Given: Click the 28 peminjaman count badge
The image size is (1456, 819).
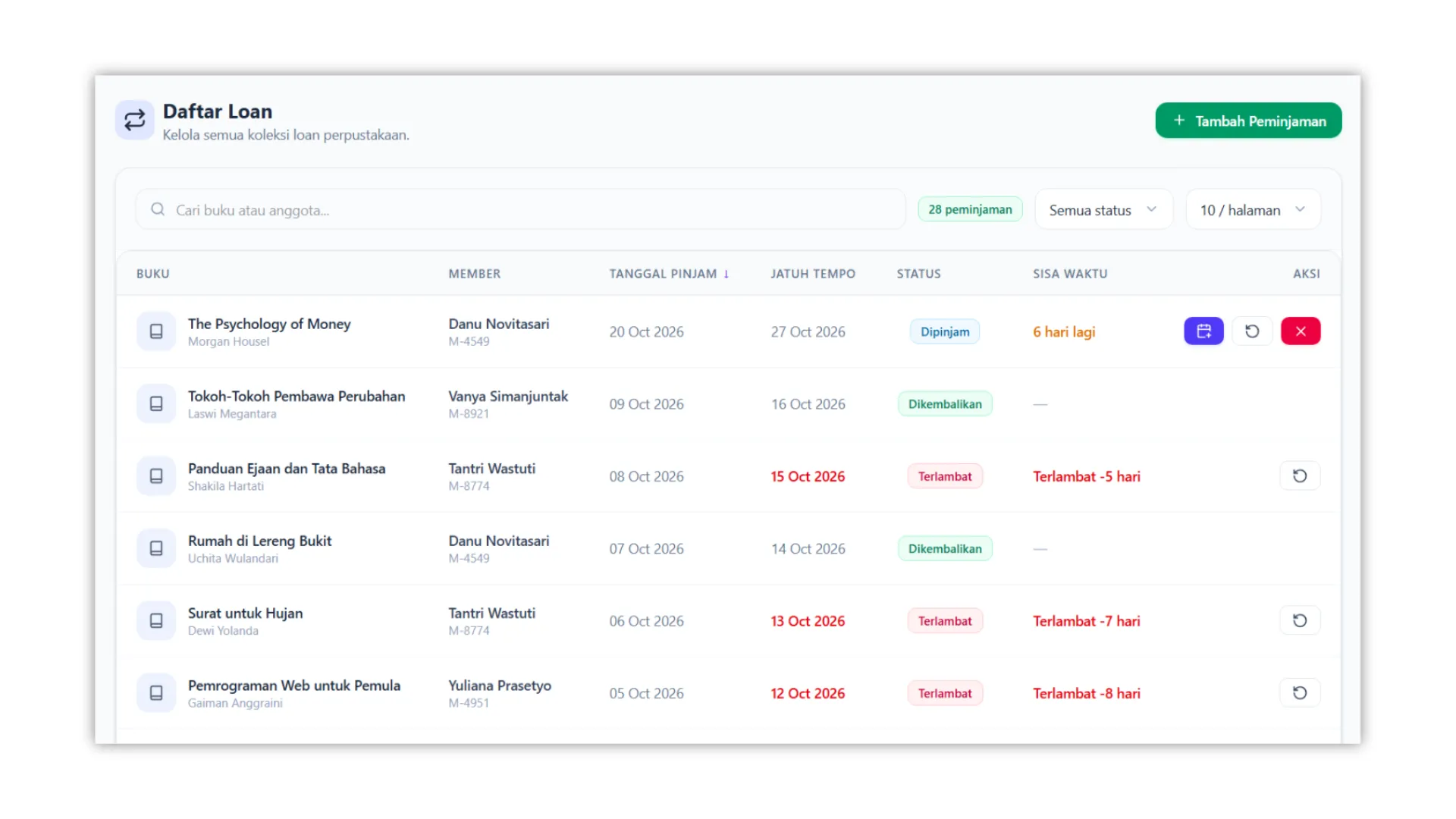Looking at the screenshot, I should (x=970, y=209).
